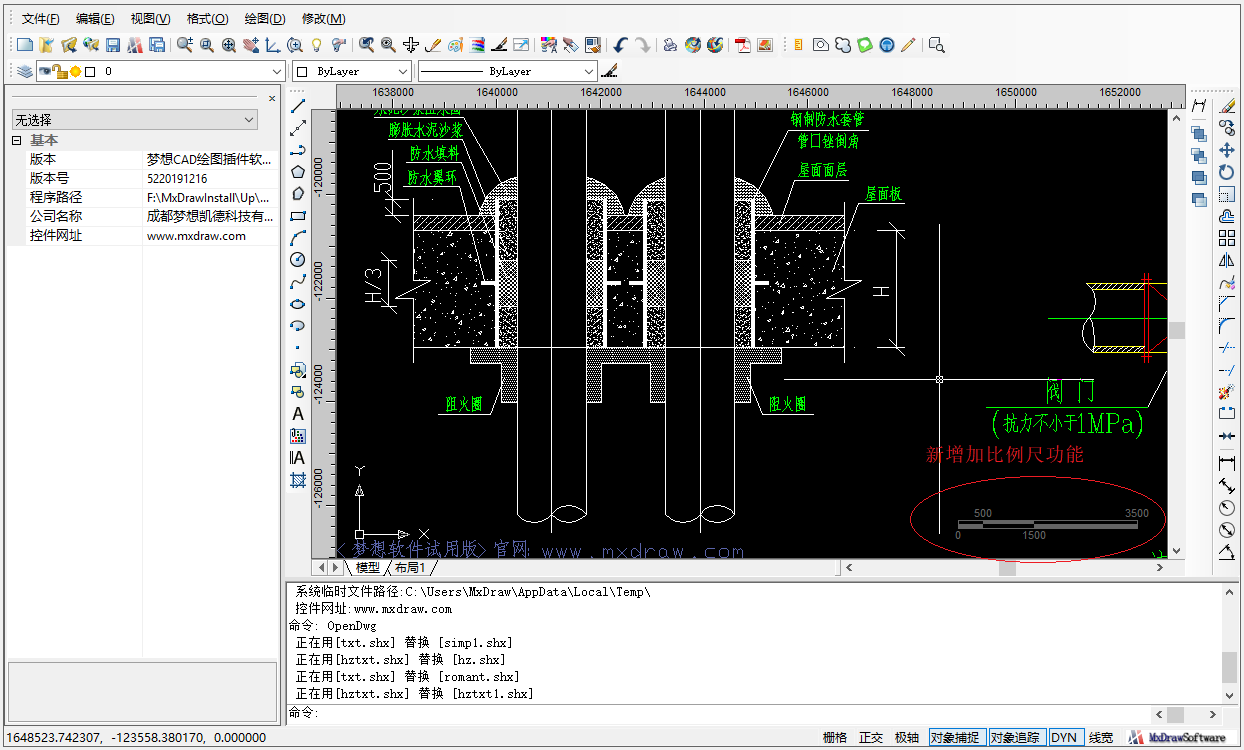Click the Redo arrow icon

click(x=643, y=45)
